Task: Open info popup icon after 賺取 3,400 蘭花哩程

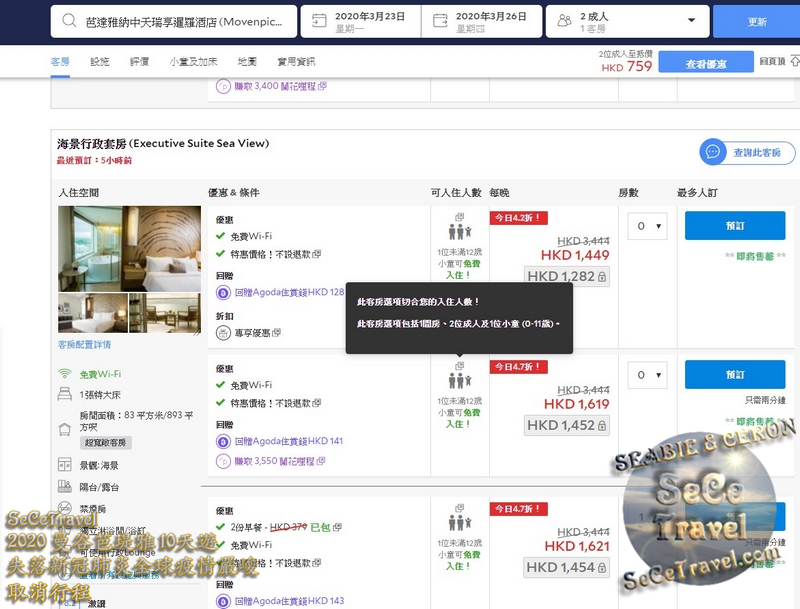Action: [x=322, y=86]
